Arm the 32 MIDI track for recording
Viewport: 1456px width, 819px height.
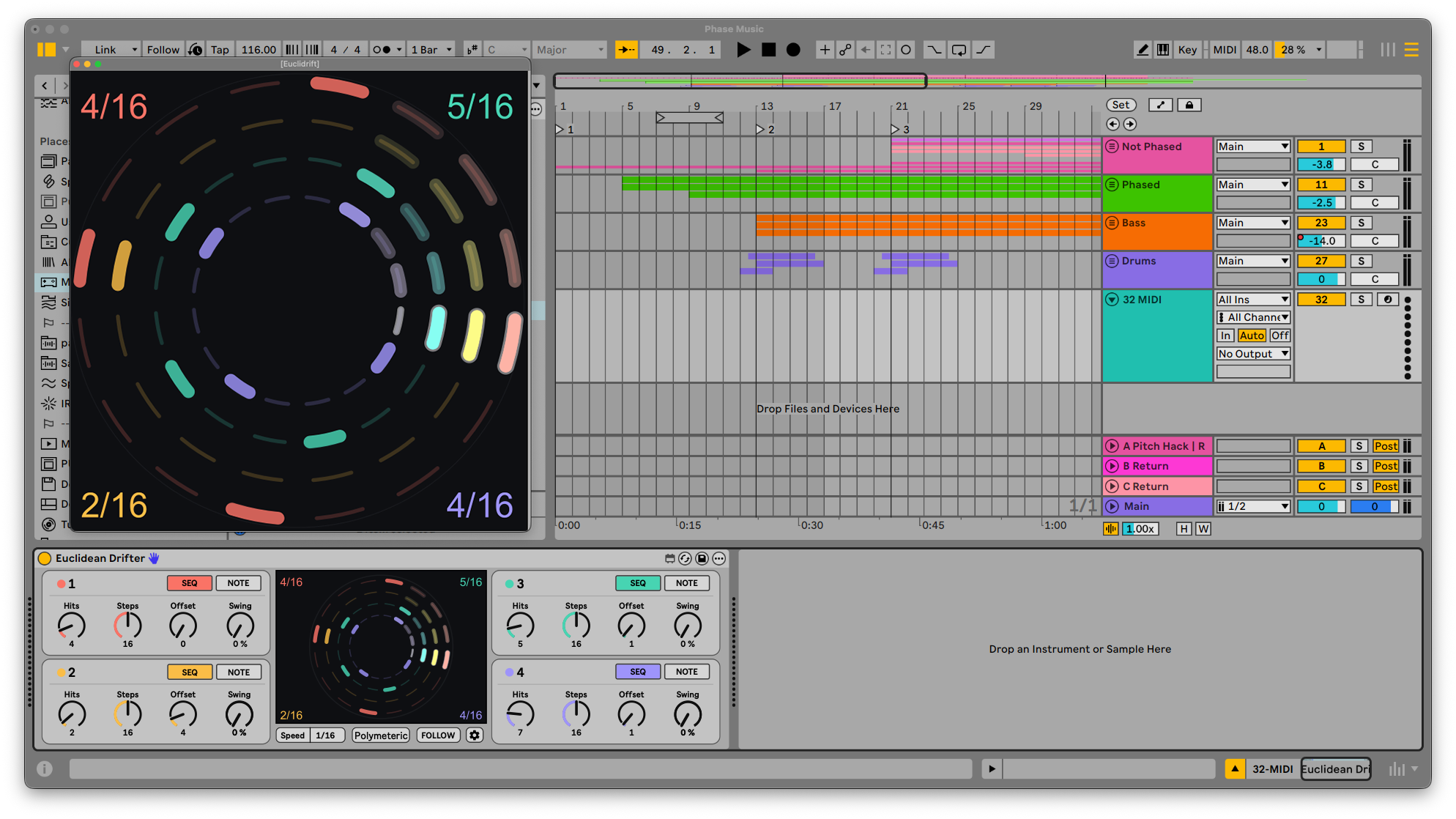1388,300
